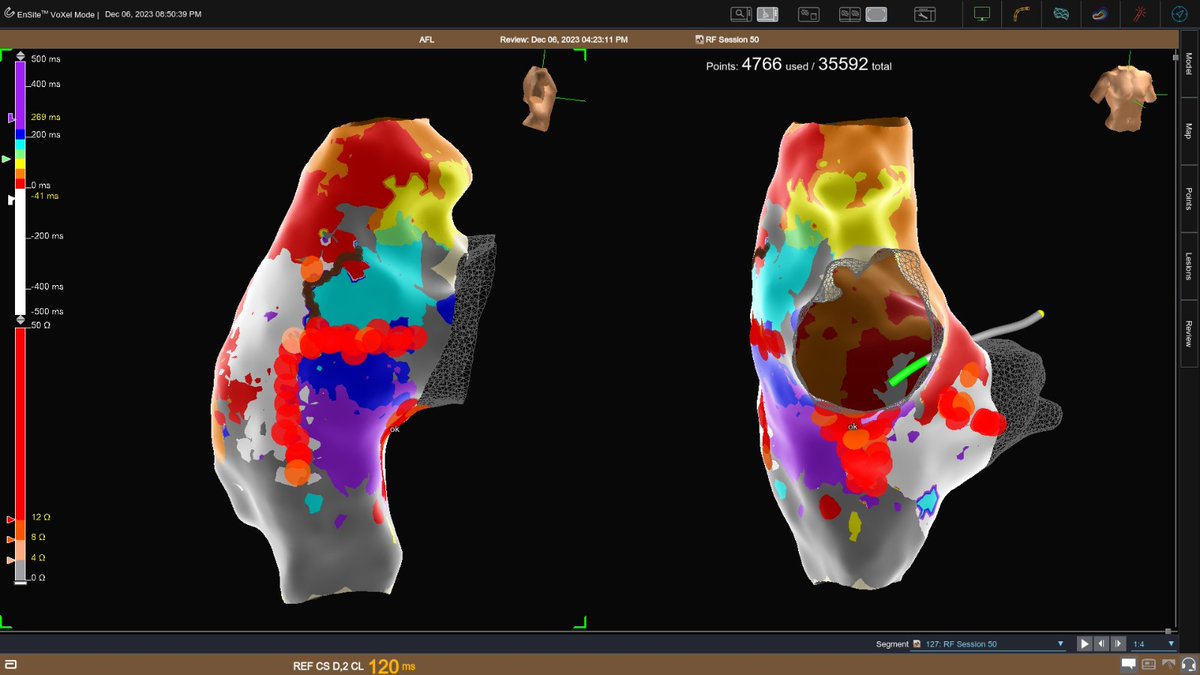Viewport: 1200px width, 675px height.
Task: Select the orange curved catheter icon
Action: 1022,14
